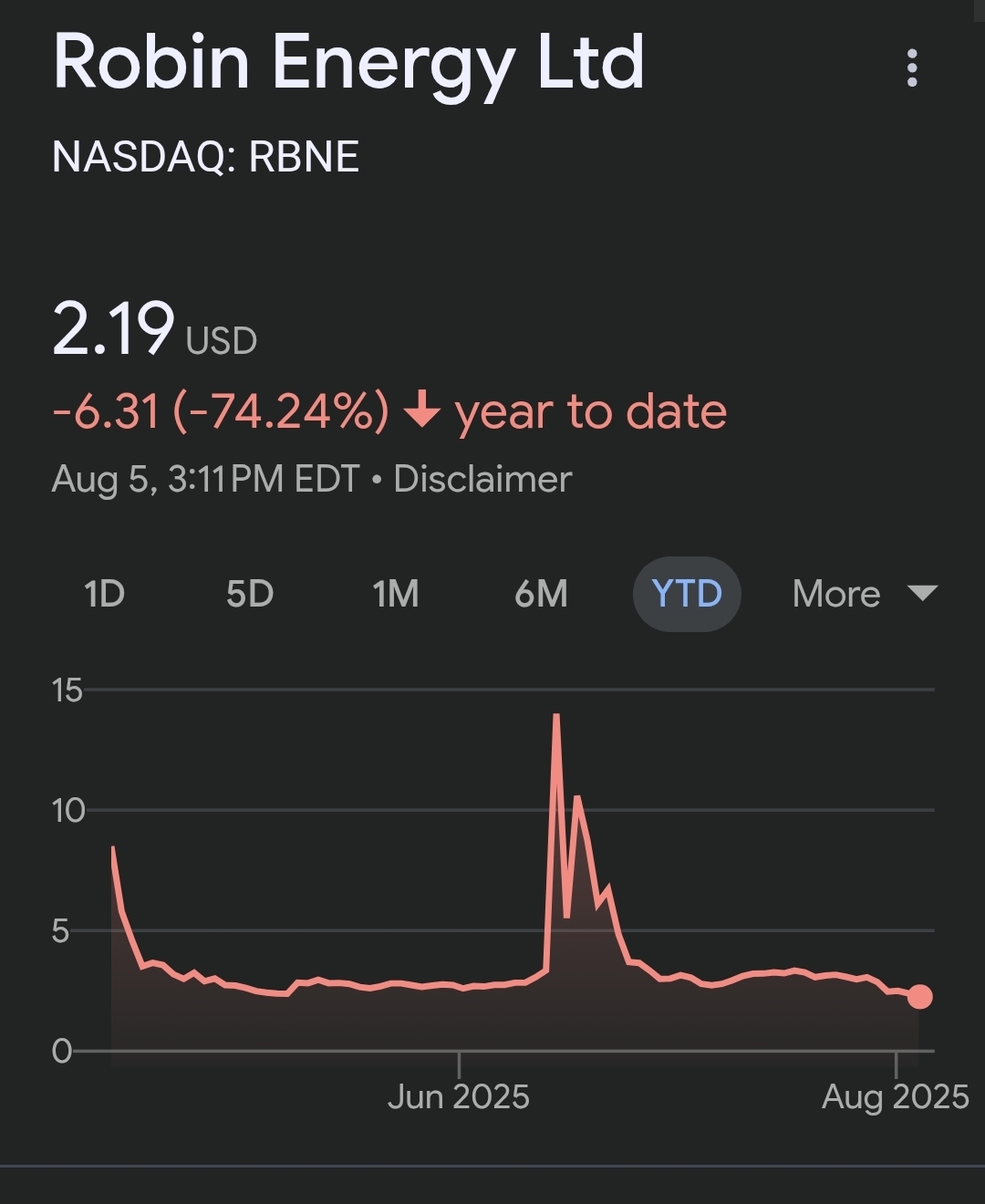Image resolution: width=985 pixels, height=1204 pixels.
Task: Click the Aug 2025 axis label
Action: pos(896,1096)
